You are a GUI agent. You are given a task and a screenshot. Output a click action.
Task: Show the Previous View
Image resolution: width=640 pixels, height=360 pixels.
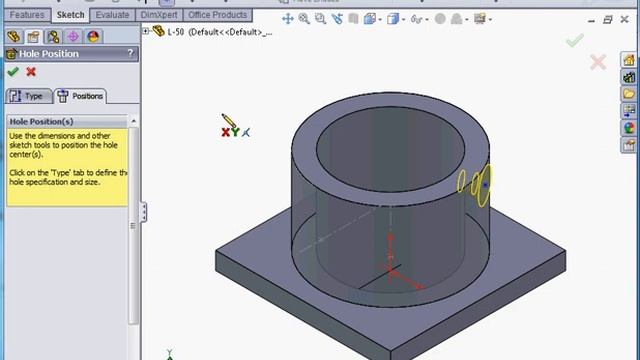coord(337,19)
